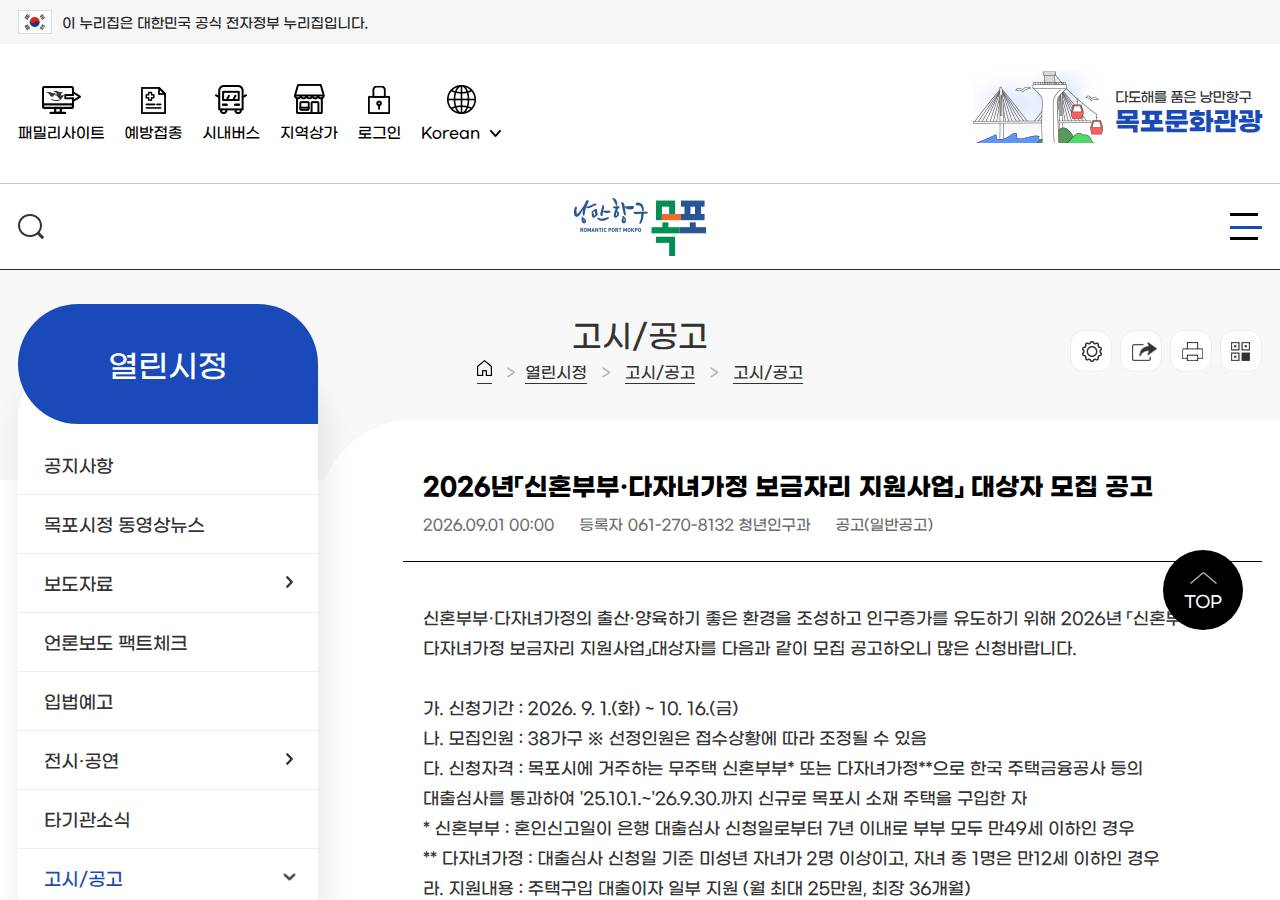Open the Korean language dropdown
Viewport: 1280px width, 900px height.
point(461,133)
